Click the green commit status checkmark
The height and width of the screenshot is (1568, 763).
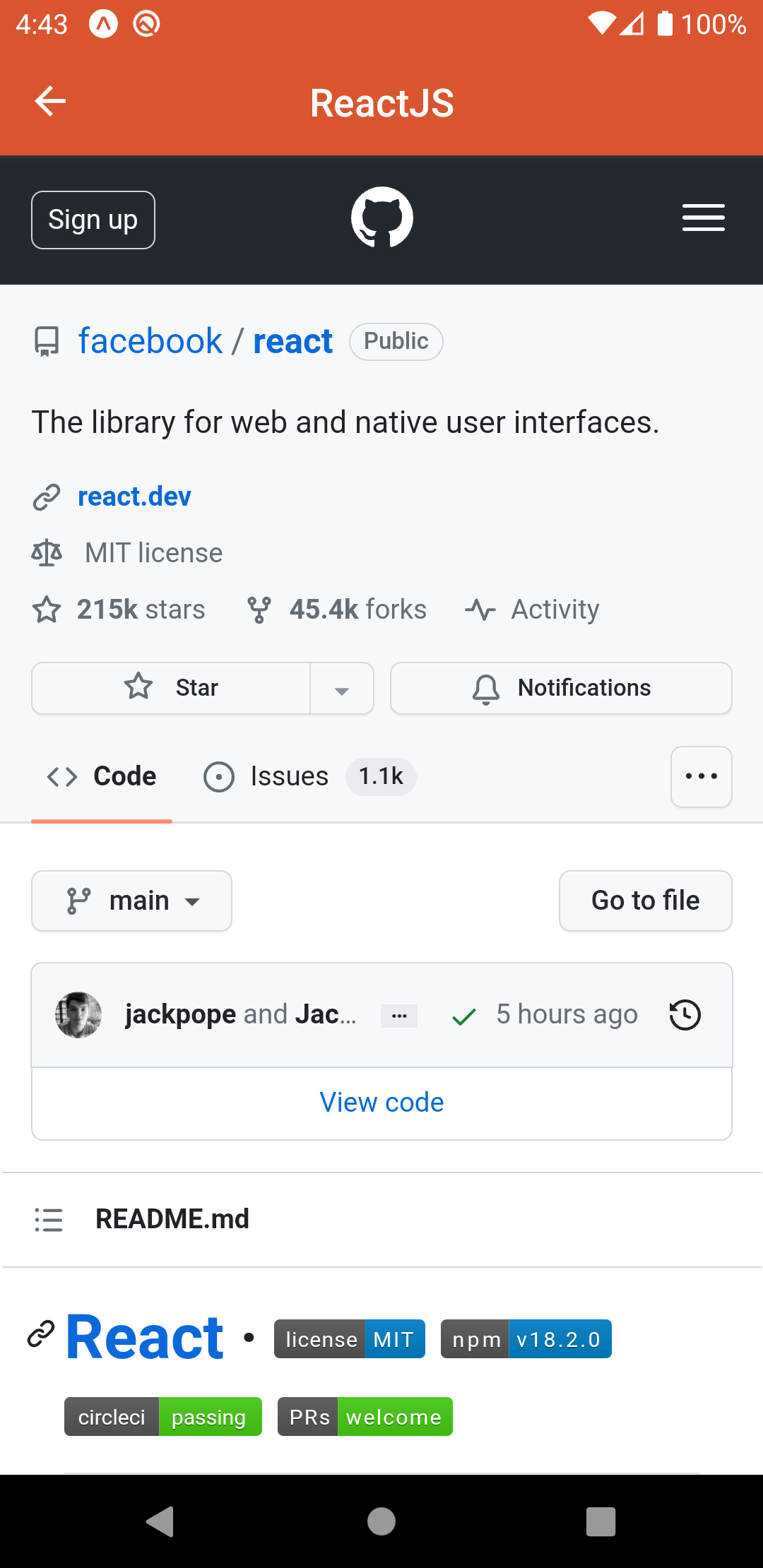(464, 1016)
